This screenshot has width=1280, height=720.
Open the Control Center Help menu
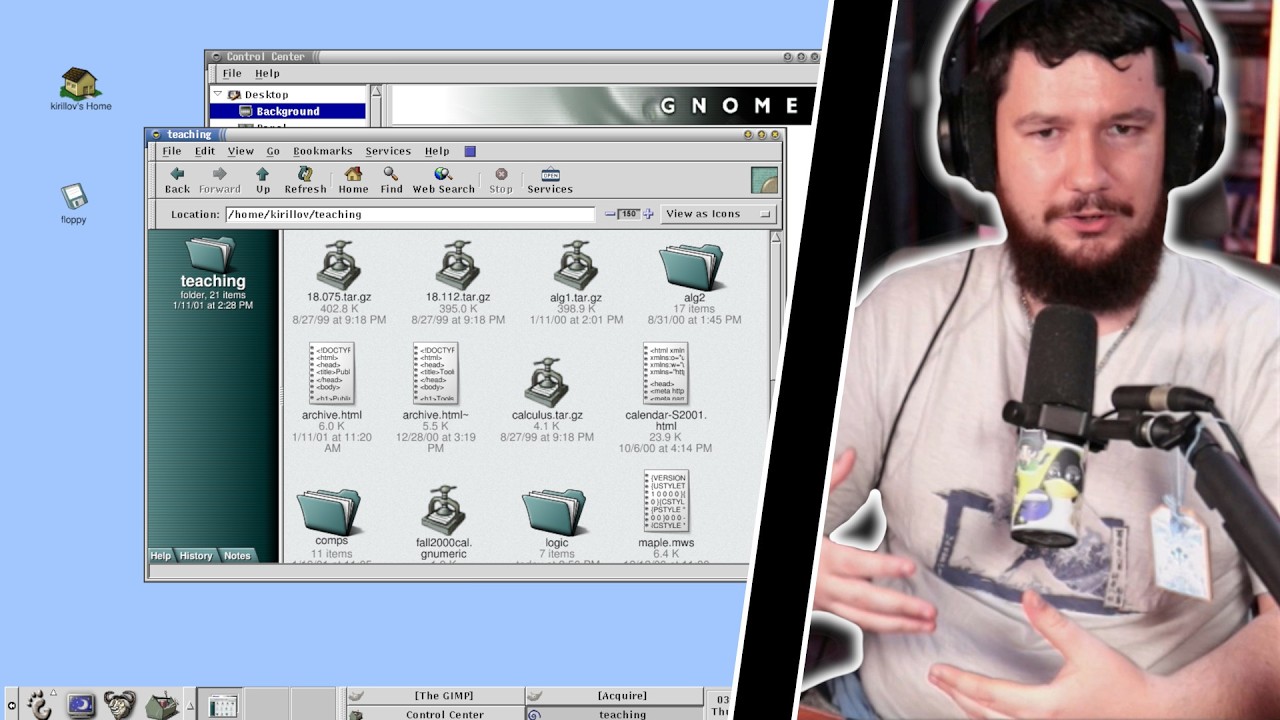[x=267, y=73]
